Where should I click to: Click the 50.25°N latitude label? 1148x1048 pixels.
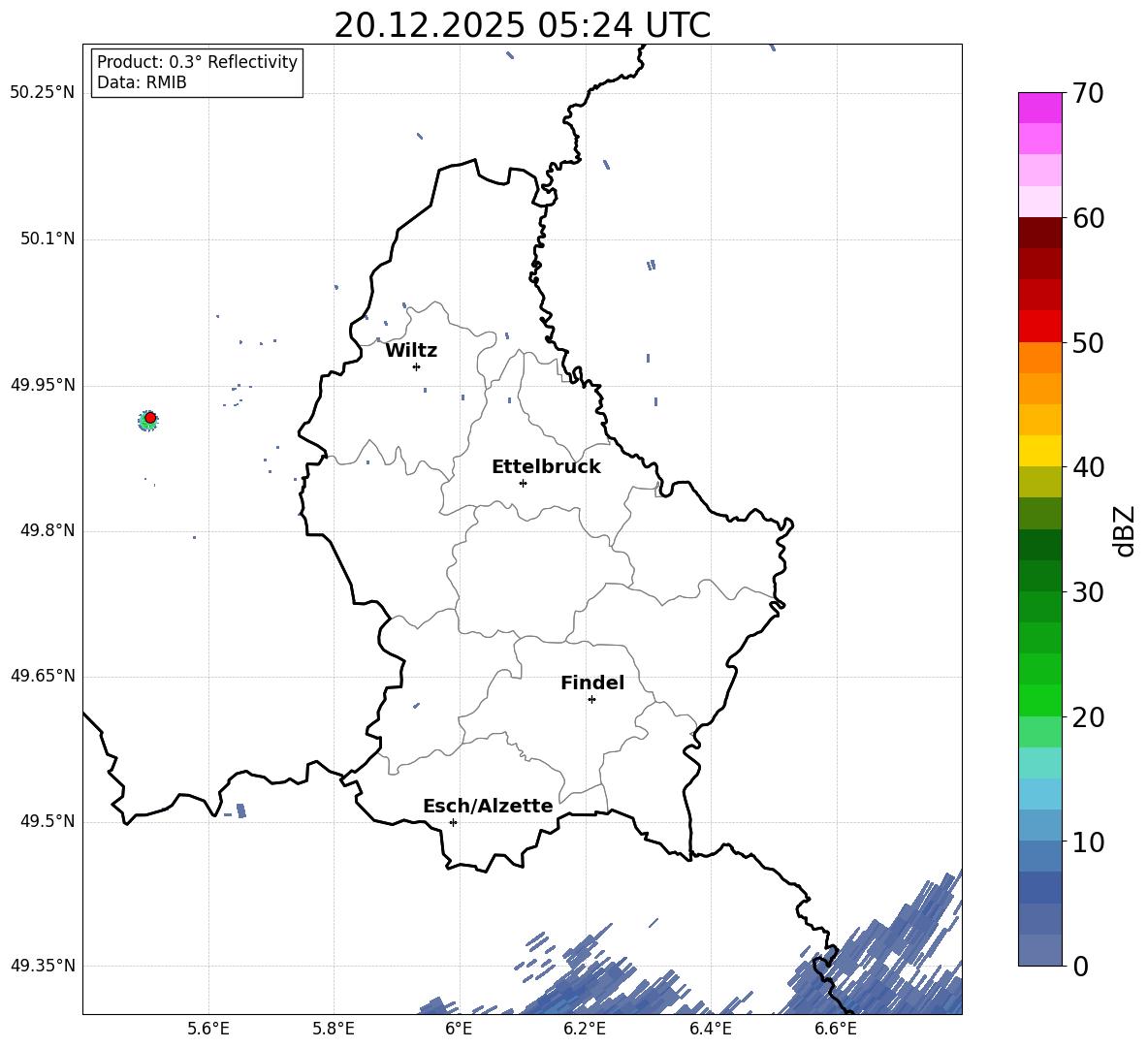click(43, 93)
